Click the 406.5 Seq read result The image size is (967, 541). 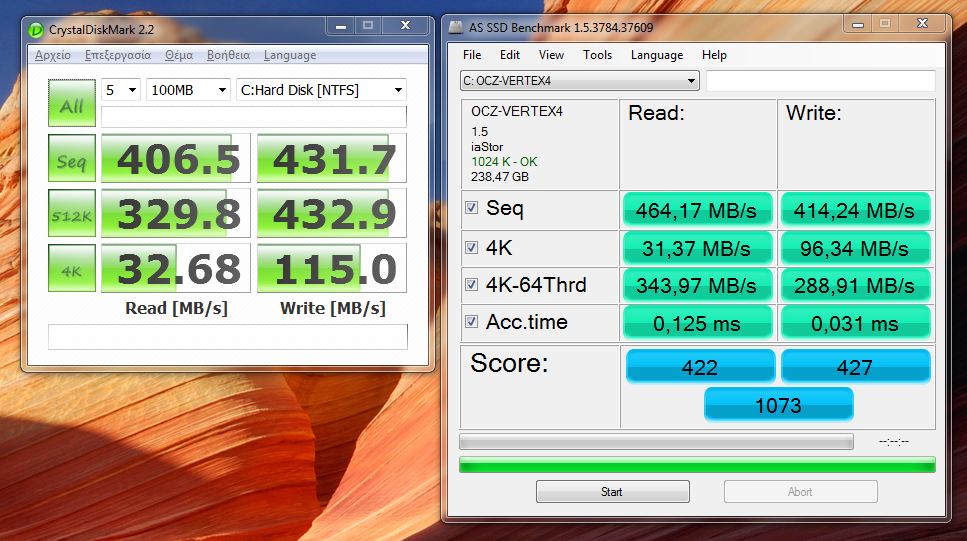(x=176, y=159)
